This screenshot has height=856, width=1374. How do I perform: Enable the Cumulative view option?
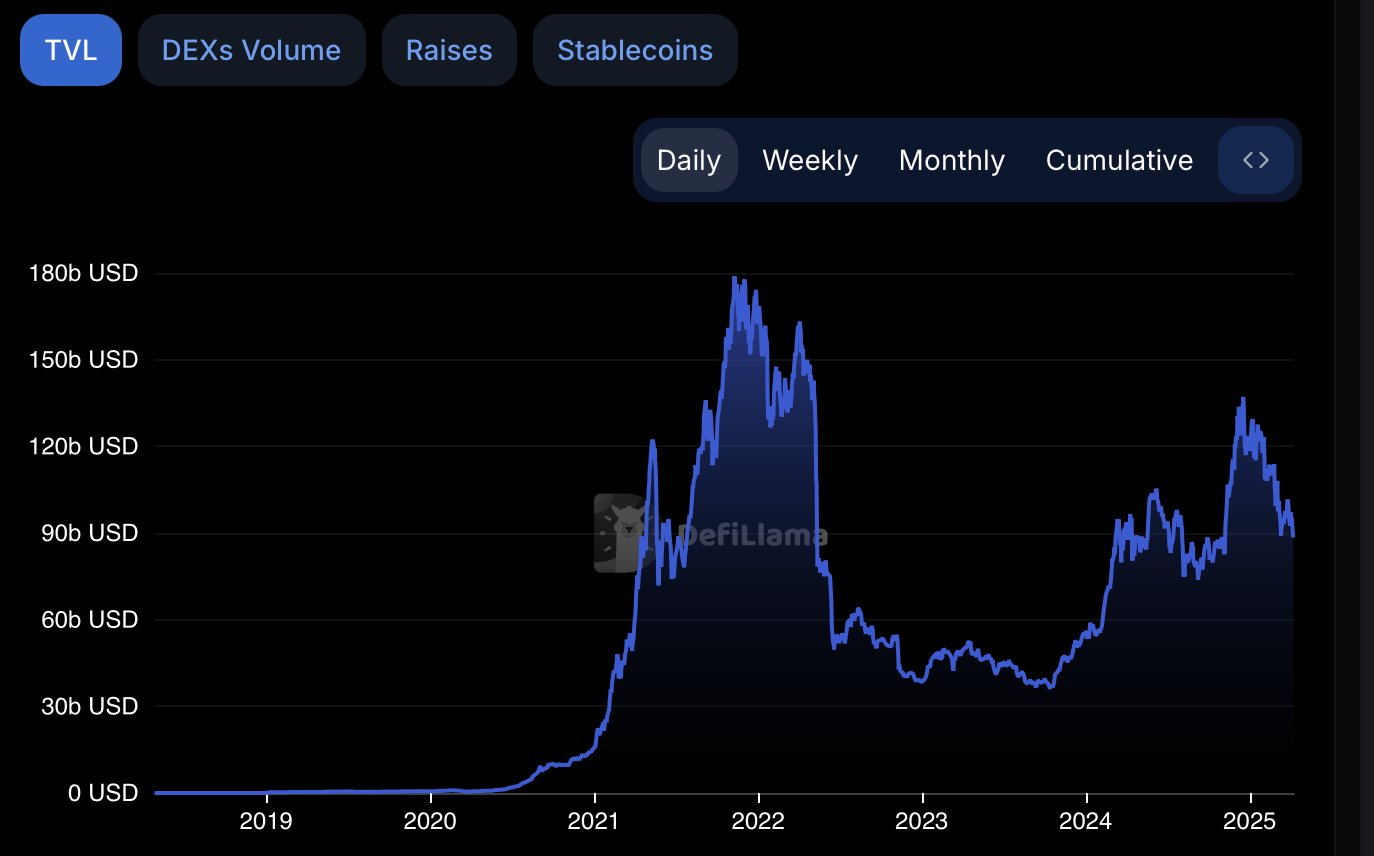point(1119,160)
